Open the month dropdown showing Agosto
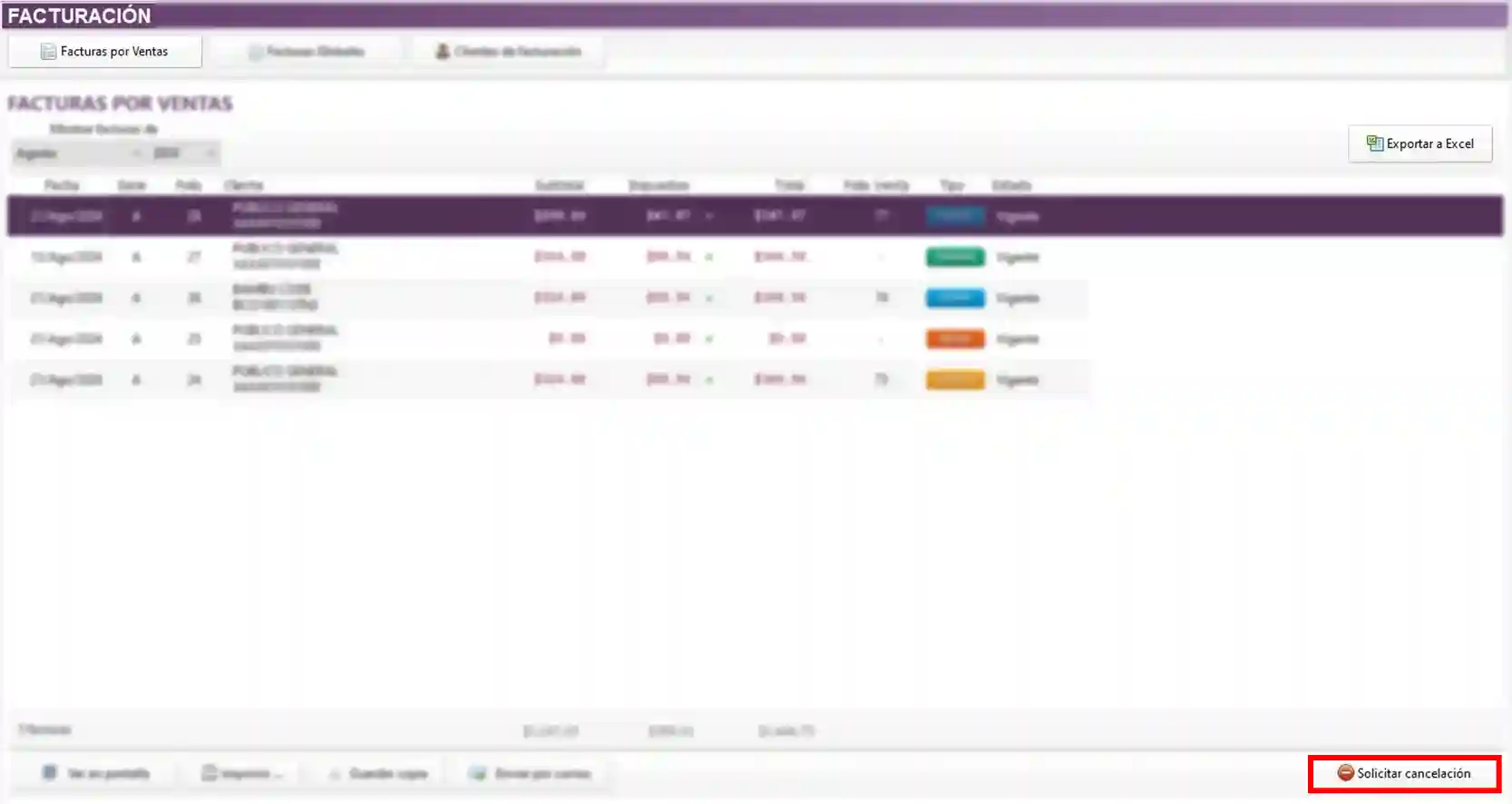The width and height of the screenshot is (1512, 804). click(78, 153)
